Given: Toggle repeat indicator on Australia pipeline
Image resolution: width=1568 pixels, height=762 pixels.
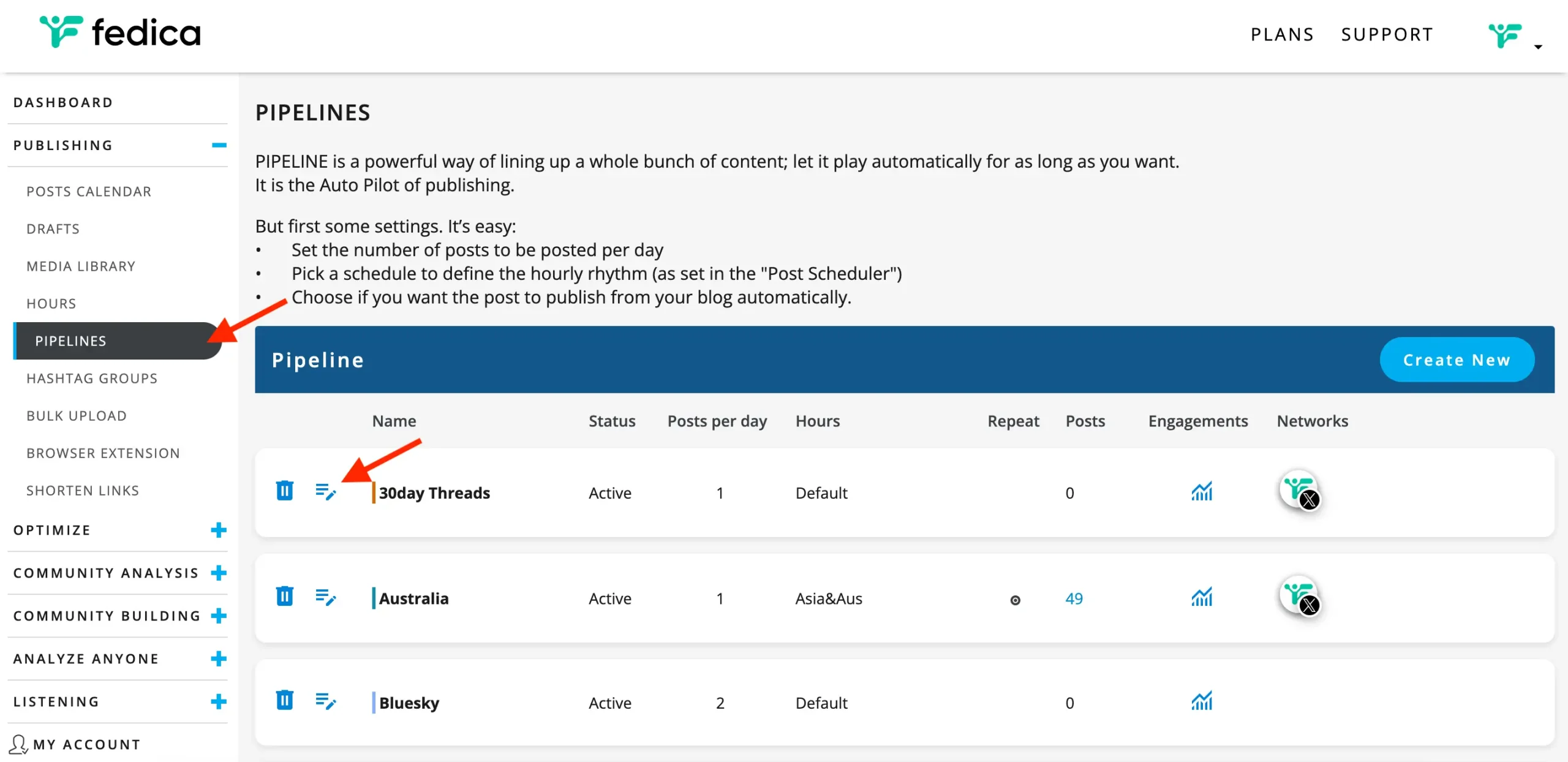Looking at the screenshot, I should (1015, 600).
